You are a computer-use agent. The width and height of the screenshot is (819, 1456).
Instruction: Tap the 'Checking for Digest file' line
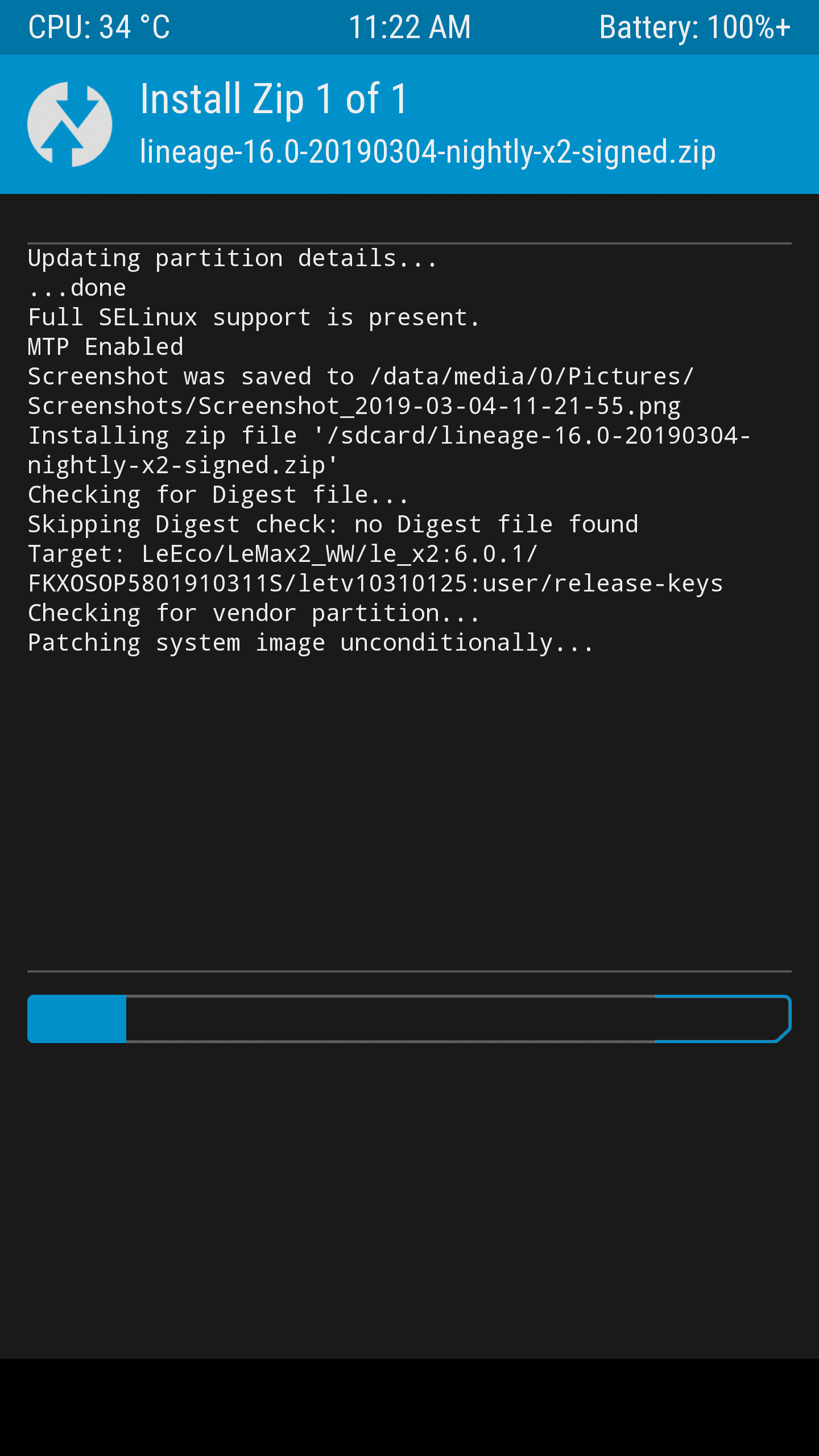click(218, 495)
